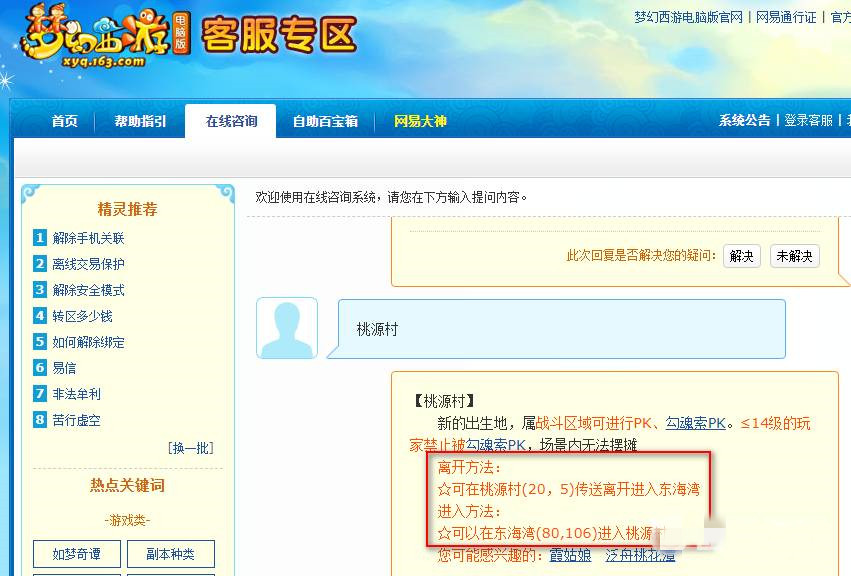
Task: Click the 登录客服 login link
Action: tap(806, 119)
